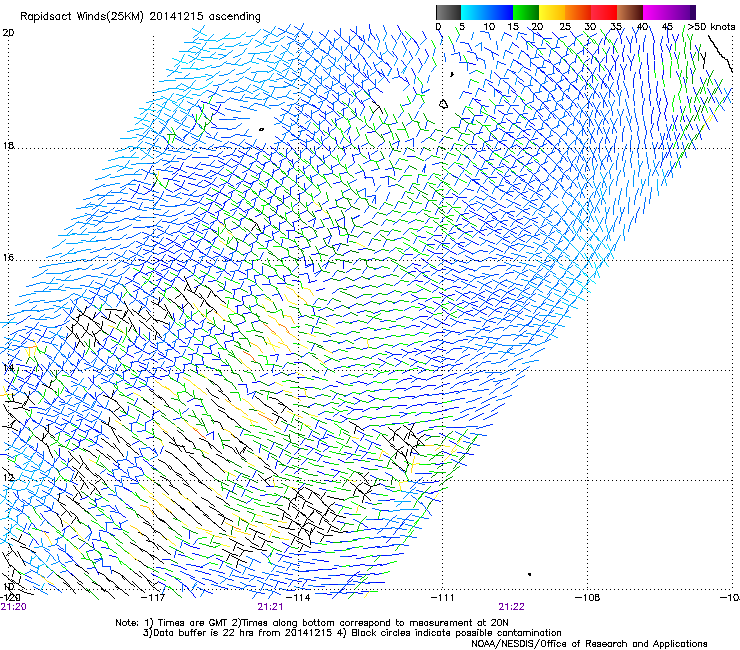Click the longitude label -117
740x650 pixels.
(153, 598)
